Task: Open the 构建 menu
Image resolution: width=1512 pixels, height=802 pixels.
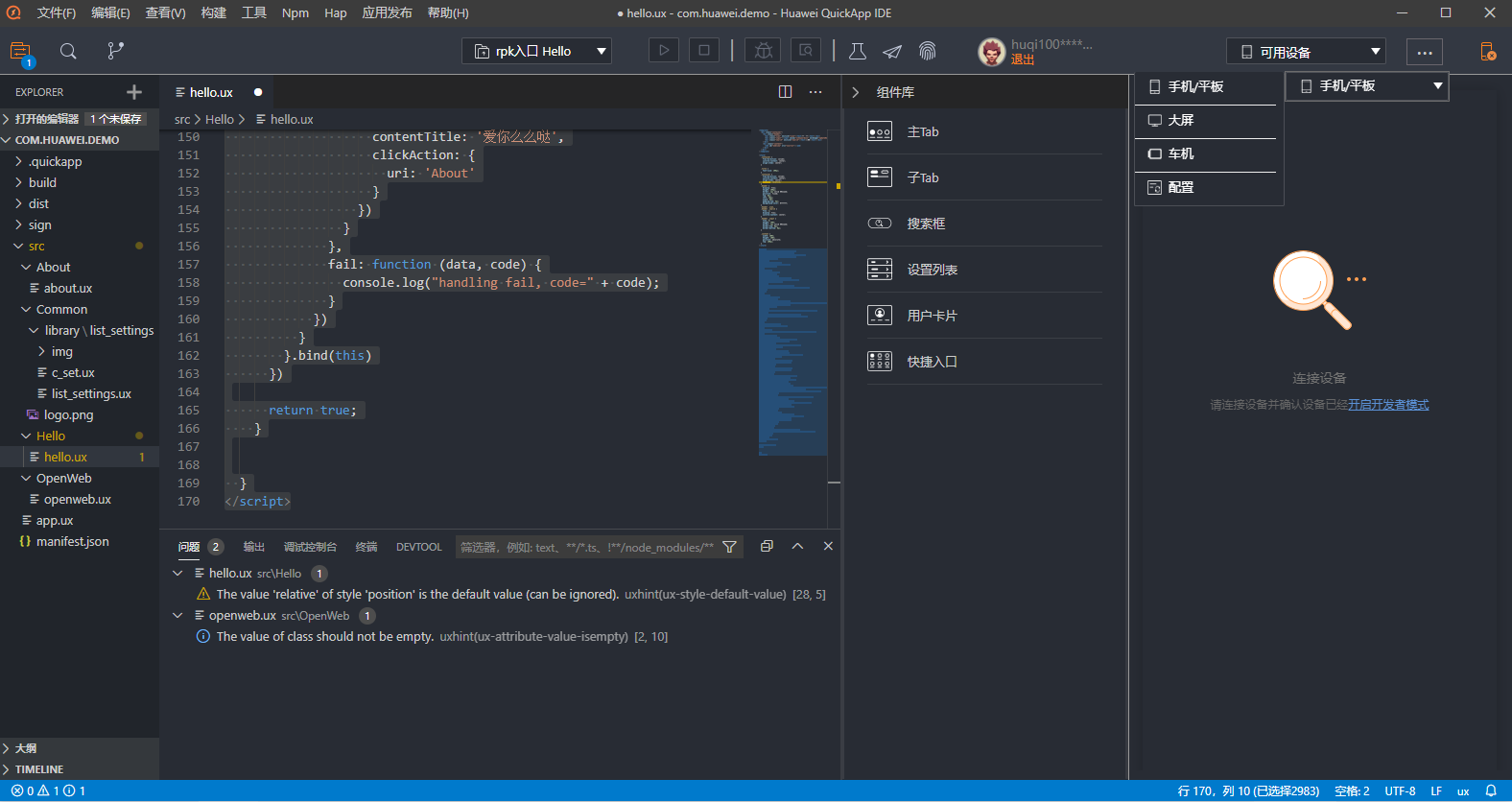Action: pyautogui.click(x=214, y=12)
